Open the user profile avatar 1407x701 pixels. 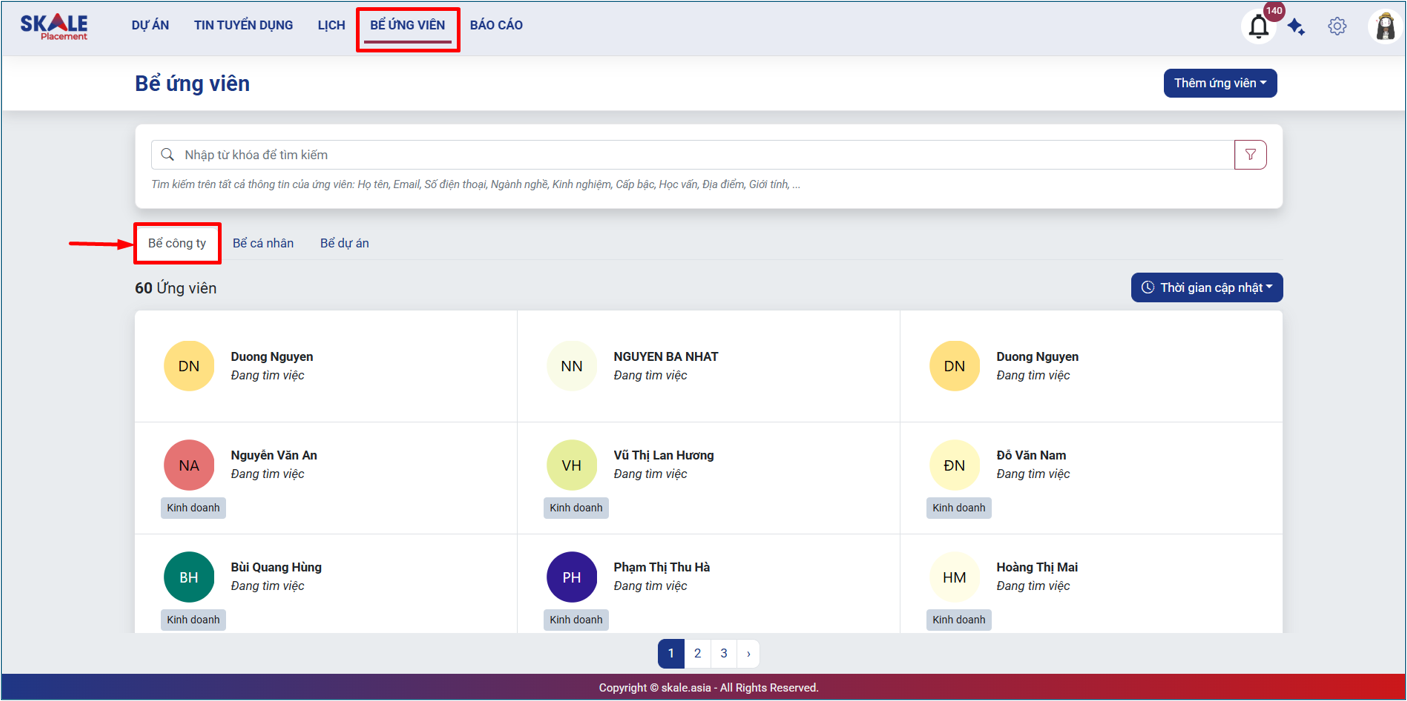1385,27
